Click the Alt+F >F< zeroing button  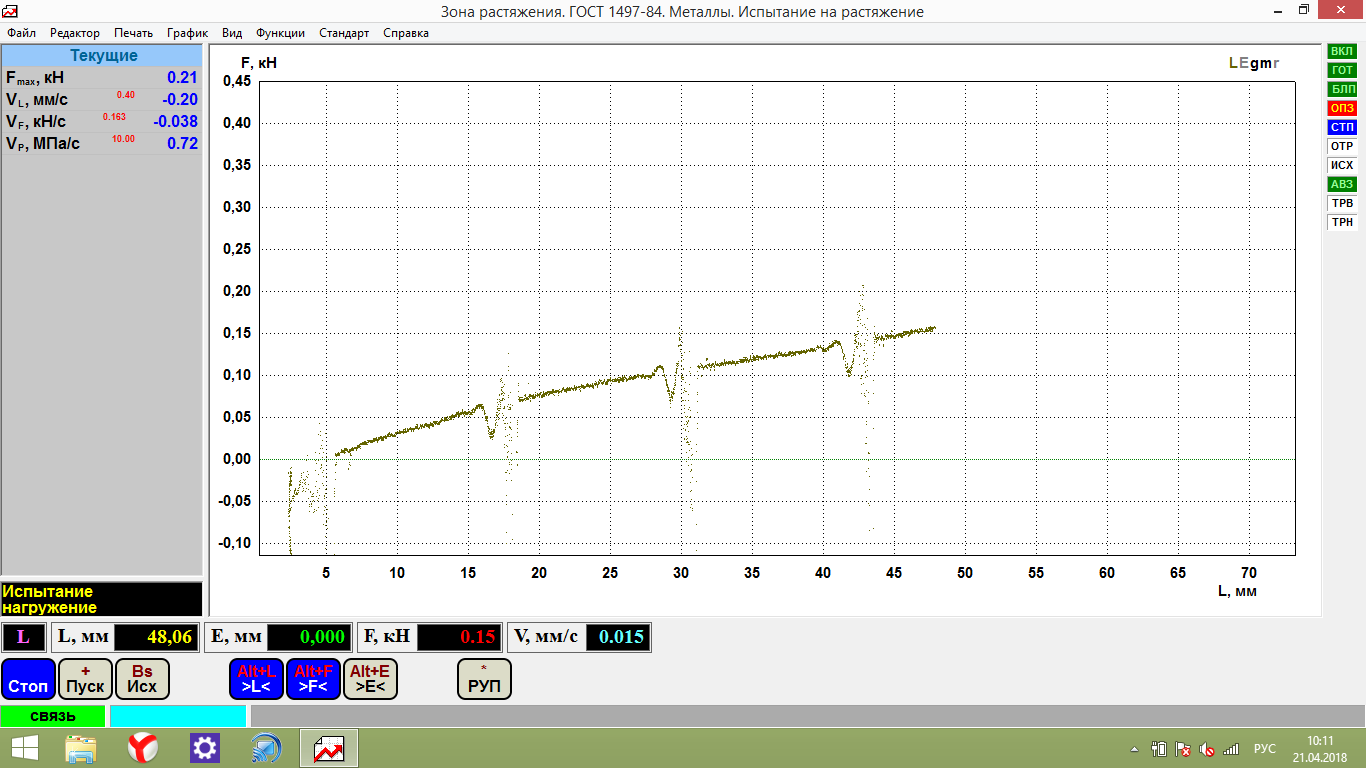(x=313, y=679)
